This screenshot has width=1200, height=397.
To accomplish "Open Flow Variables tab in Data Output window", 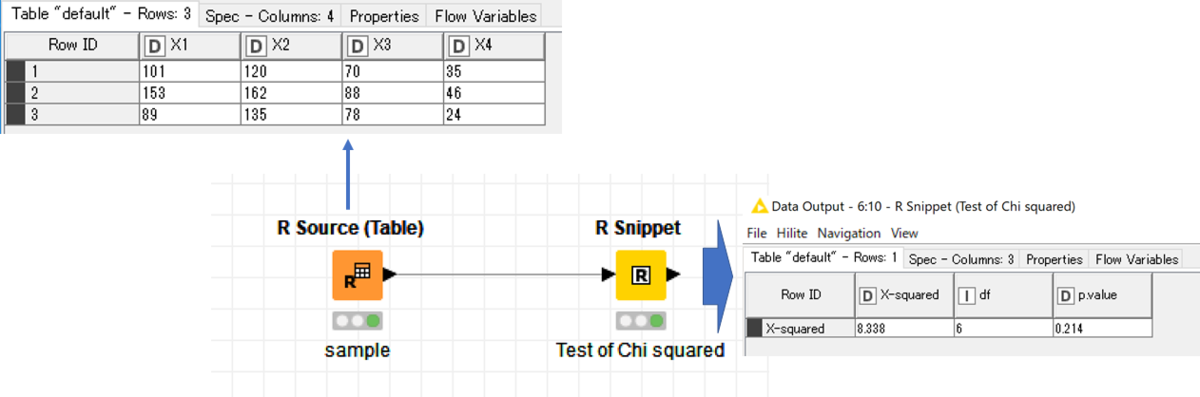I will [1137, 259].
